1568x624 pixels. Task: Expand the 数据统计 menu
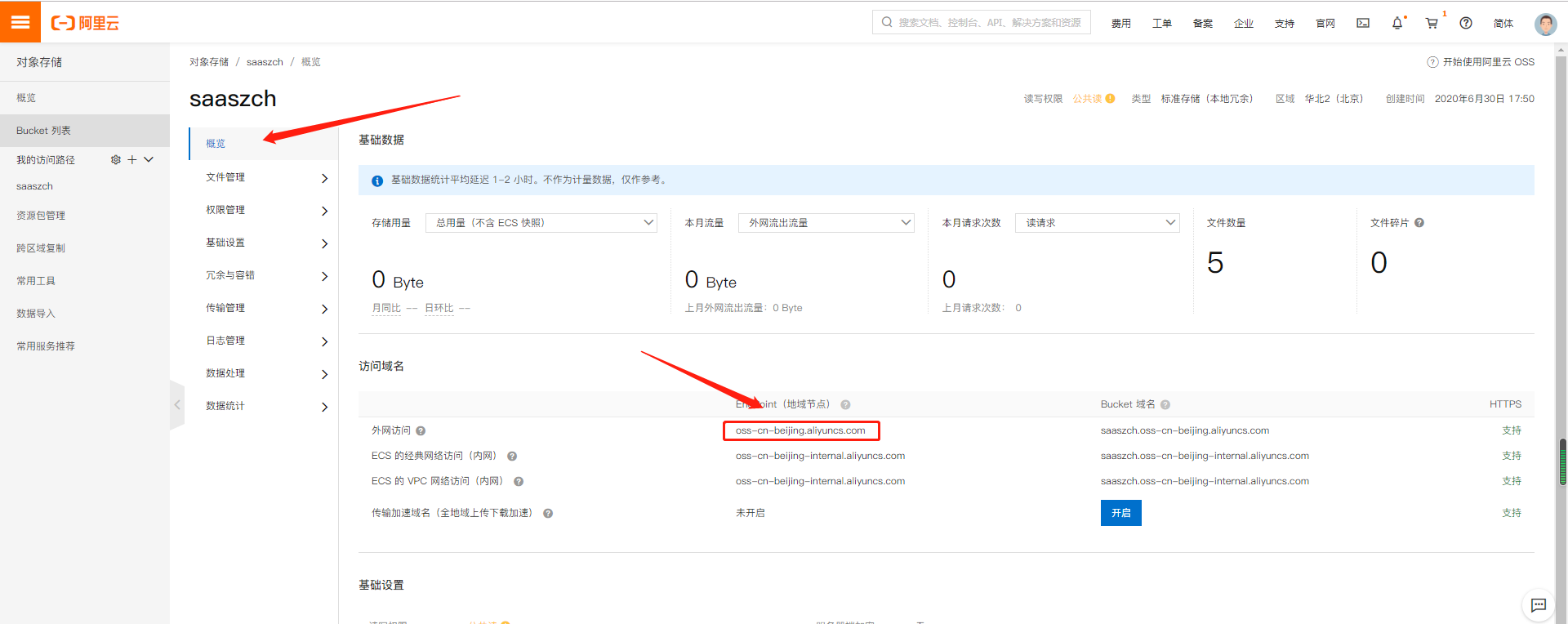coord(264,406)
